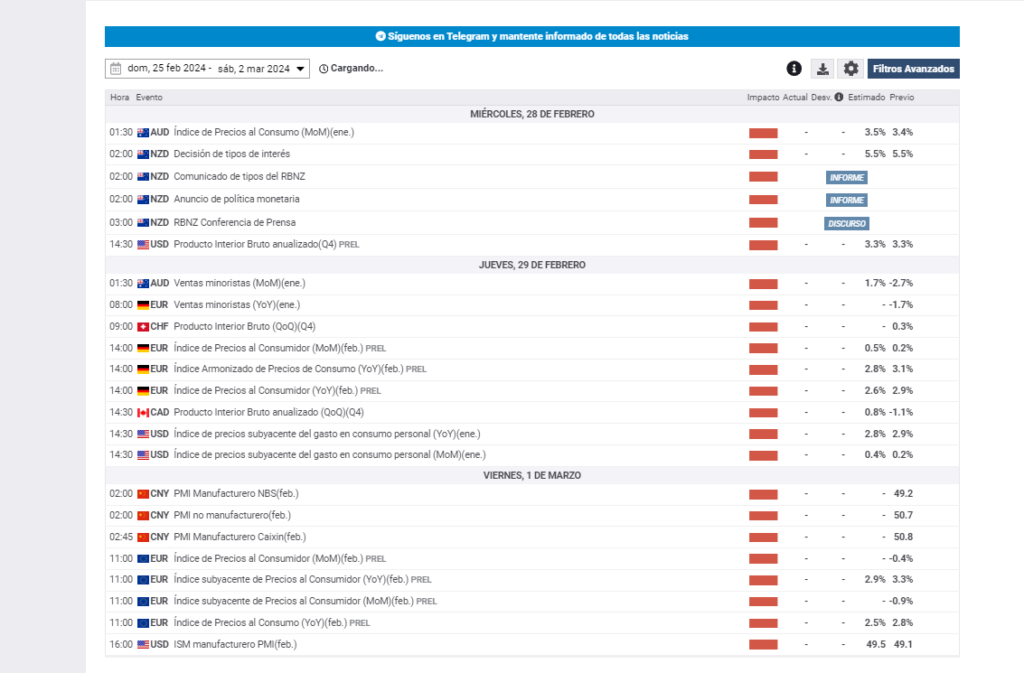Click the info icon in the calendar toolbar
This screenshot has height=673, width=1024.
pyautogui.click(x=794, y=69)
